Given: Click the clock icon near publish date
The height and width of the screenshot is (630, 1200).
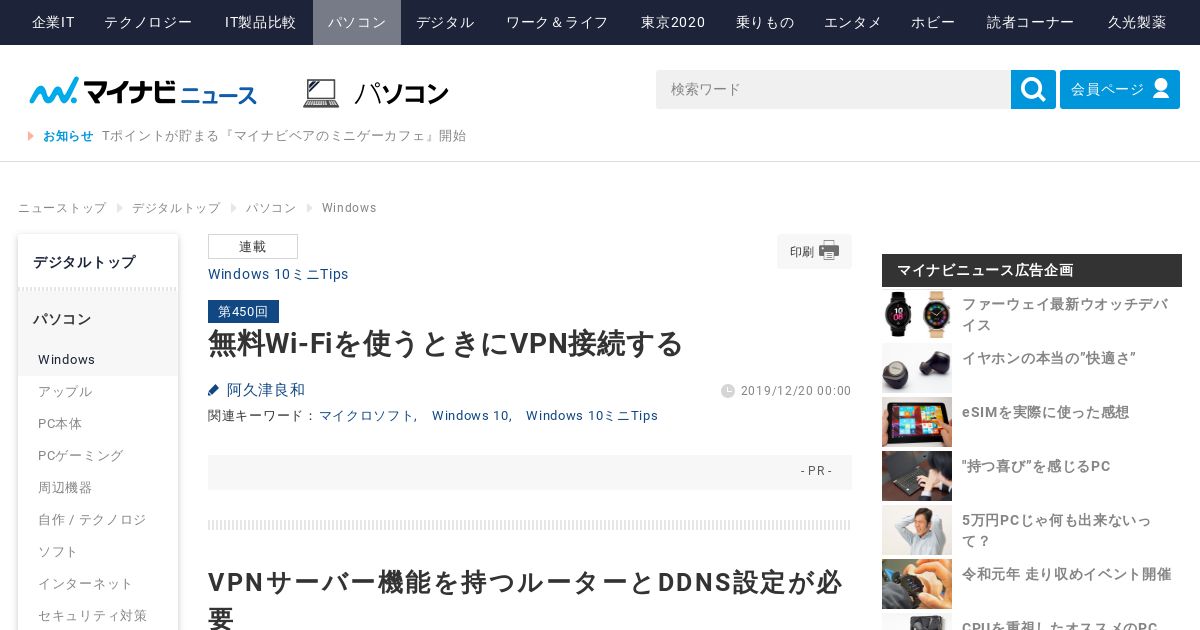Looking at the screenshot, I should point(728,391).
